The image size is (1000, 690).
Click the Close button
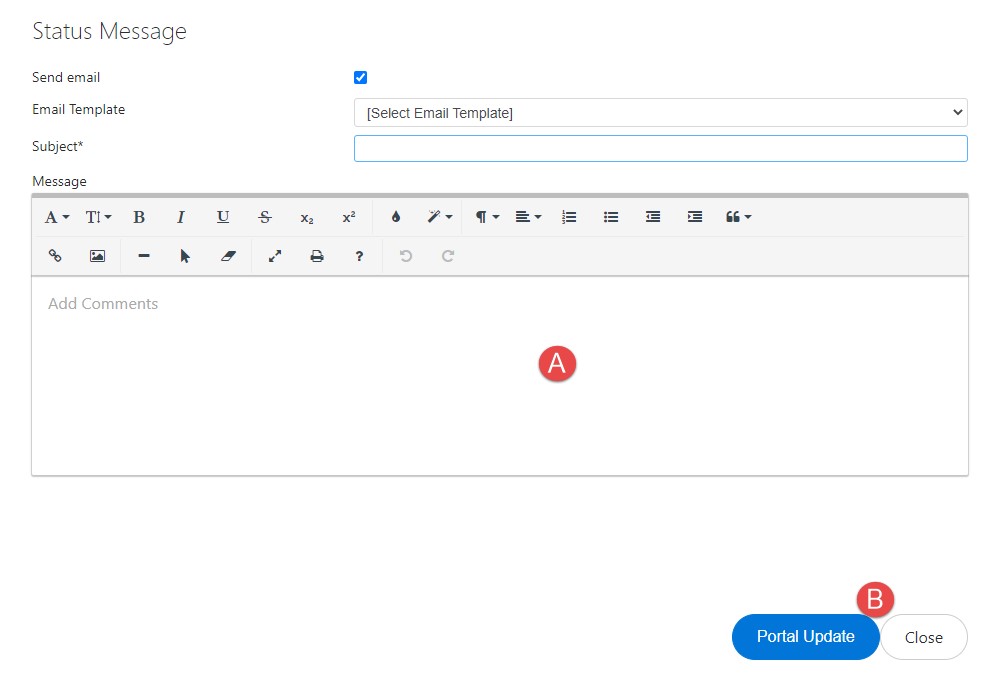(923, 638)
